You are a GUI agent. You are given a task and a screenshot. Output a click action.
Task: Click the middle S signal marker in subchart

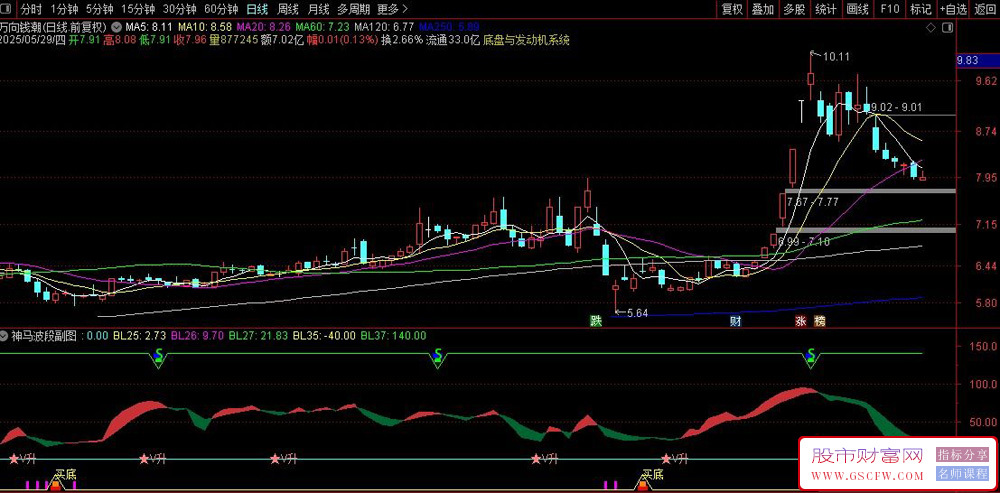pyautogui.click(x=438, y=357)
